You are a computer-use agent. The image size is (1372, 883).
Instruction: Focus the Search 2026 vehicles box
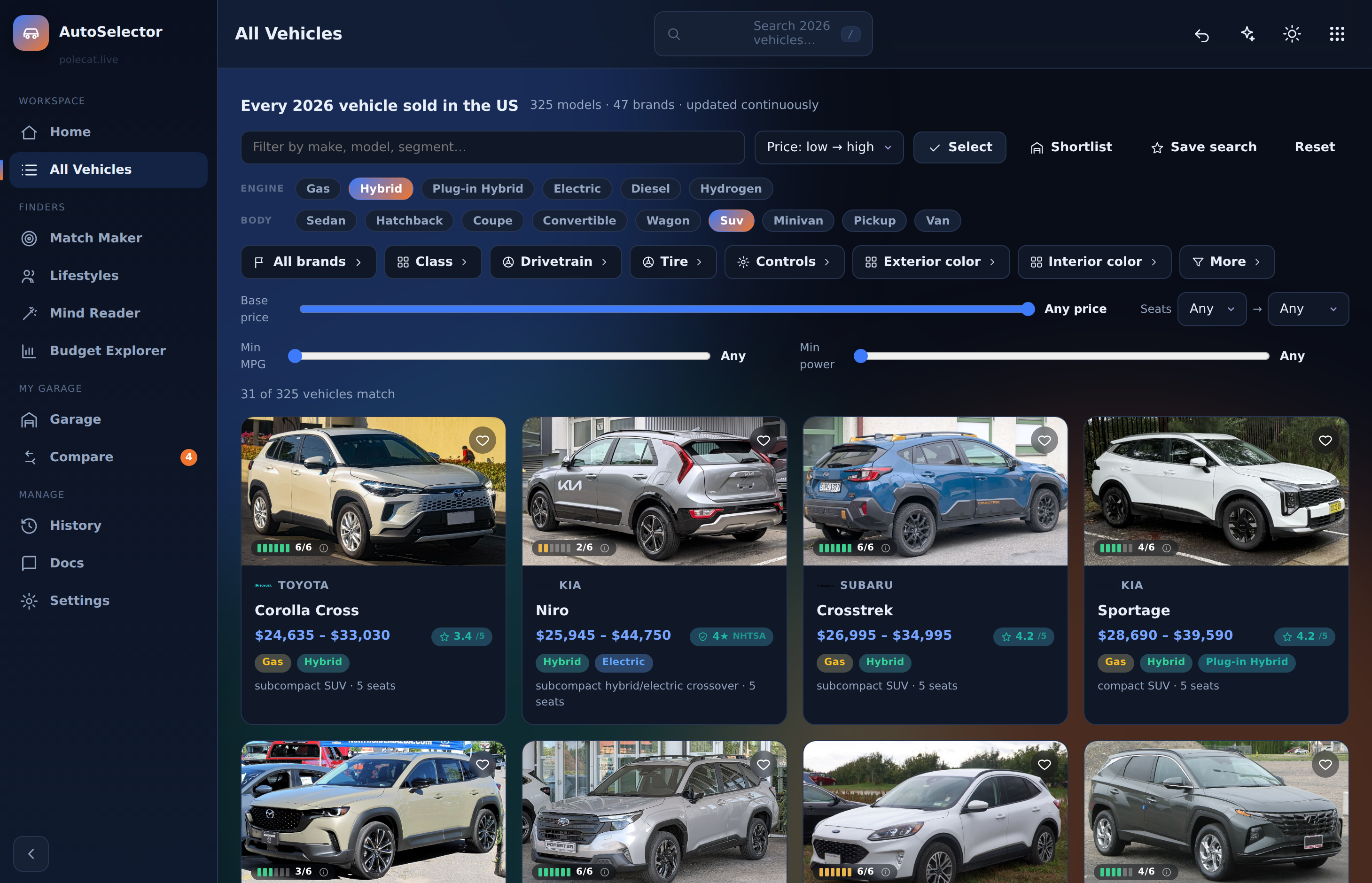763,34
